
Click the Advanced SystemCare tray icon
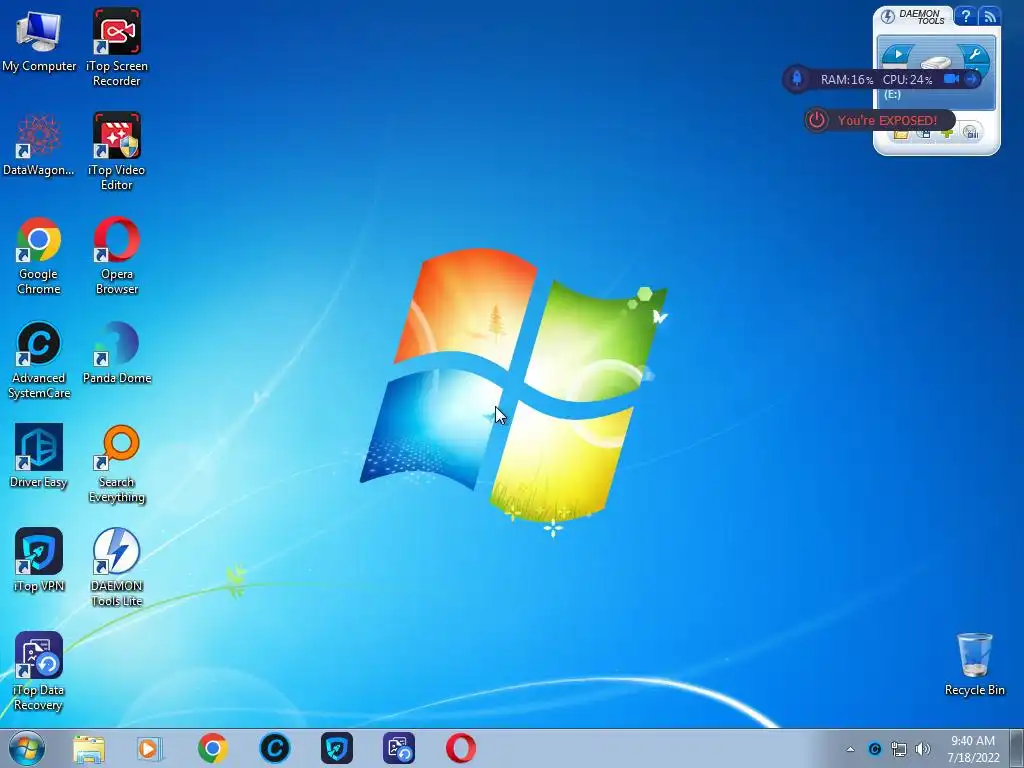[874, 749]
